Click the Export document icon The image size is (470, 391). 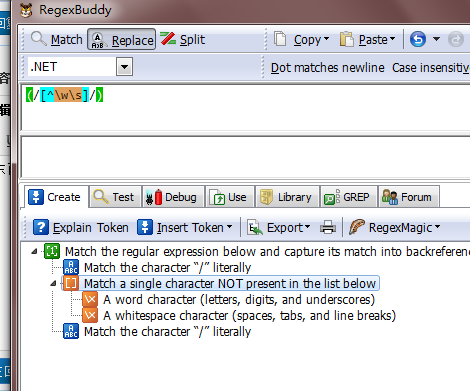tap(255, 227)
